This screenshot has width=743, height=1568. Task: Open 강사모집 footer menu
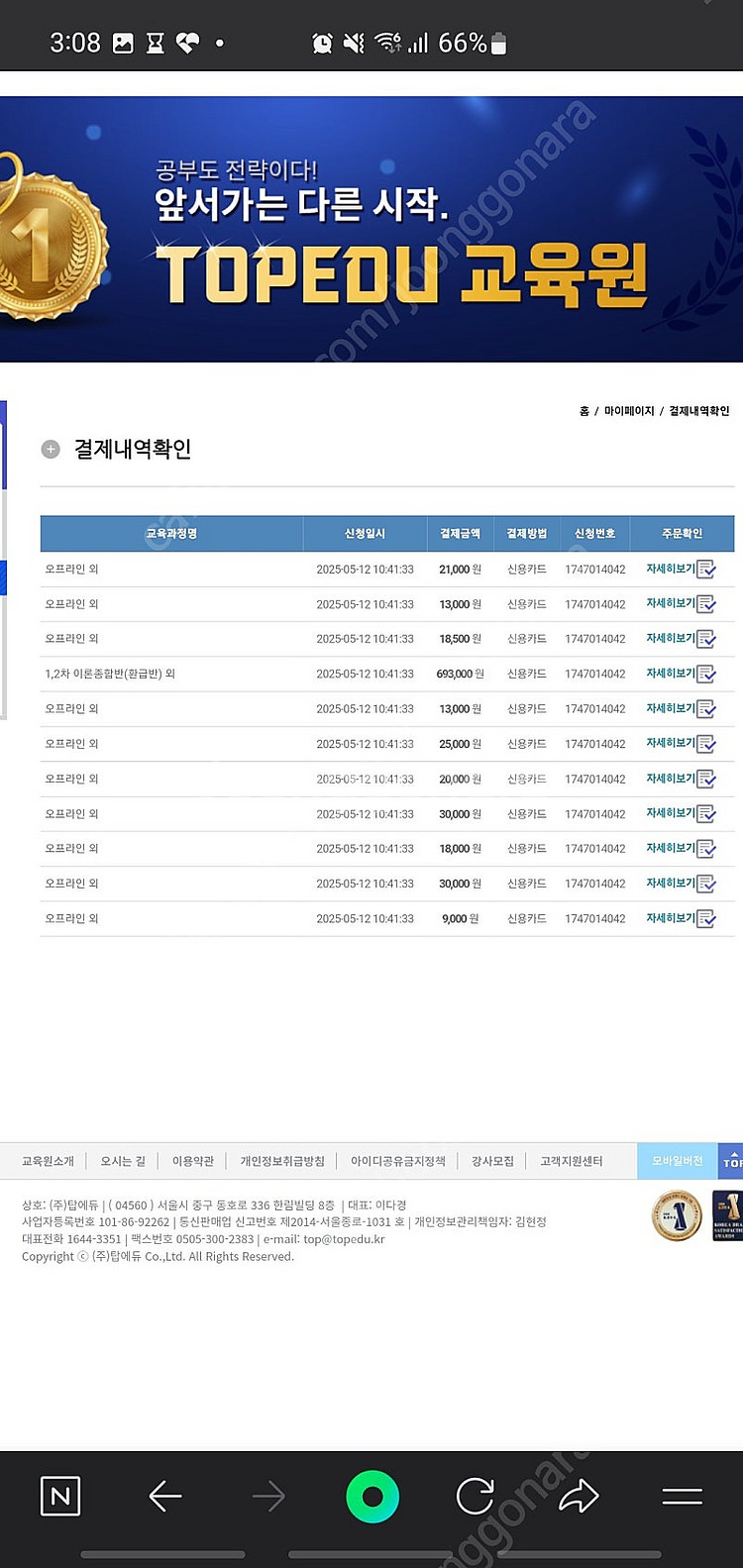coord(492,1161)
